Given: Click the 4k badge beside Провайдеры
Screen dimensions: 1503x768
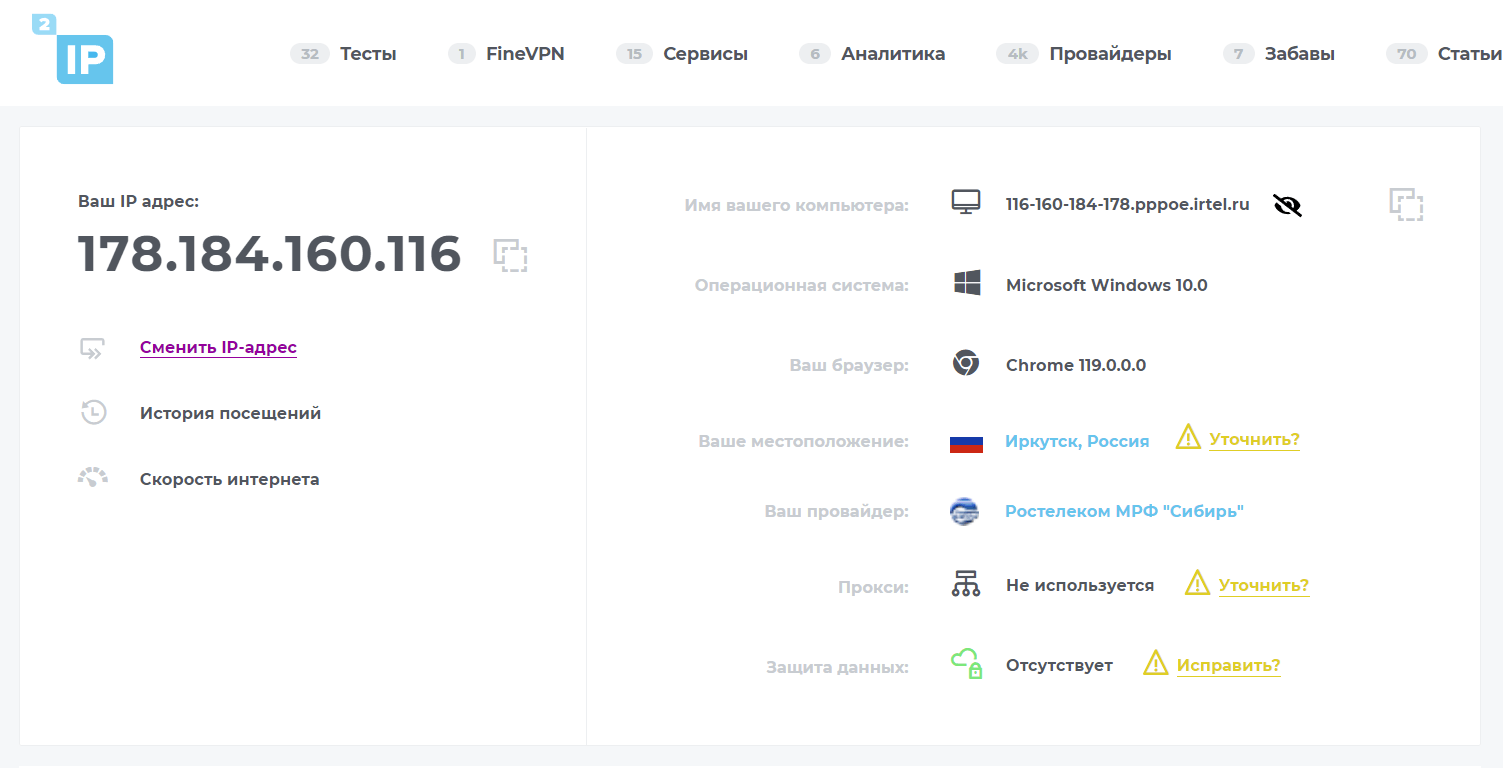Looking at the screenshot, I should 1017,54.
